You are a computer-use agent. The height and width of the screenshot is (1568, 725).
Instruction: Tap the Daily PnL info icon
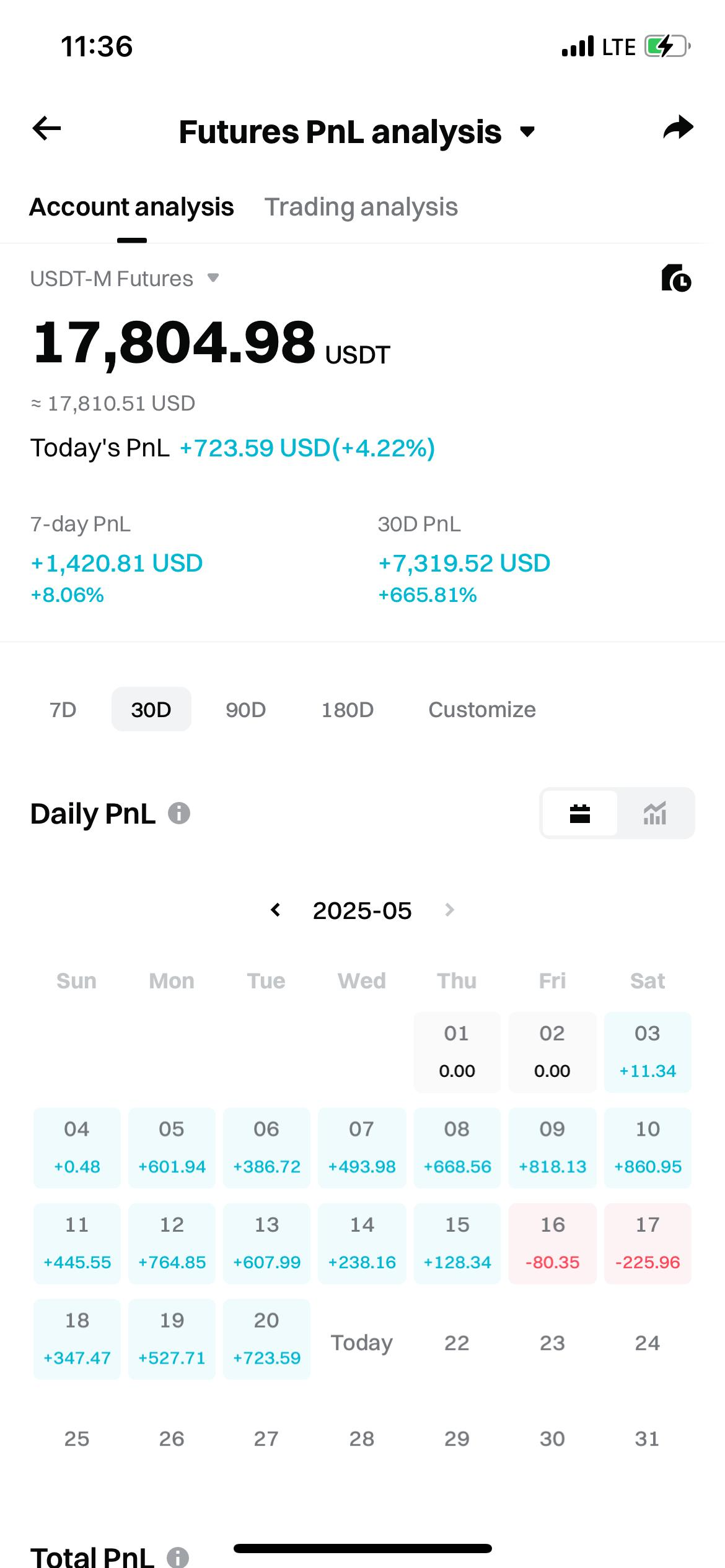179,813
